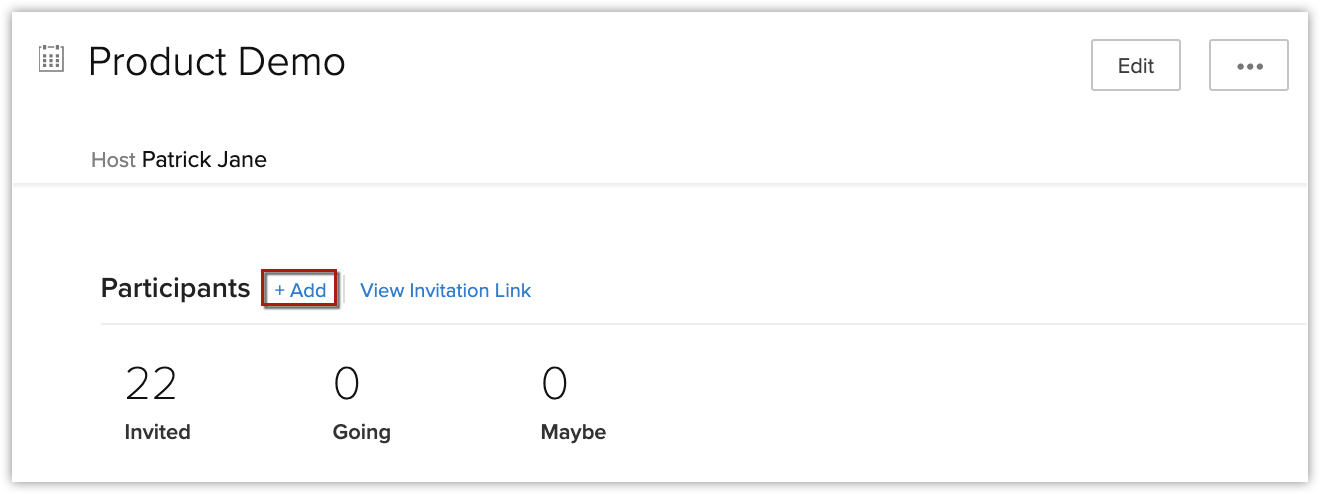The height and width of the screenshot is (494, 1320).
Task: Click the Host field label
Action: [x=113, y=159]
